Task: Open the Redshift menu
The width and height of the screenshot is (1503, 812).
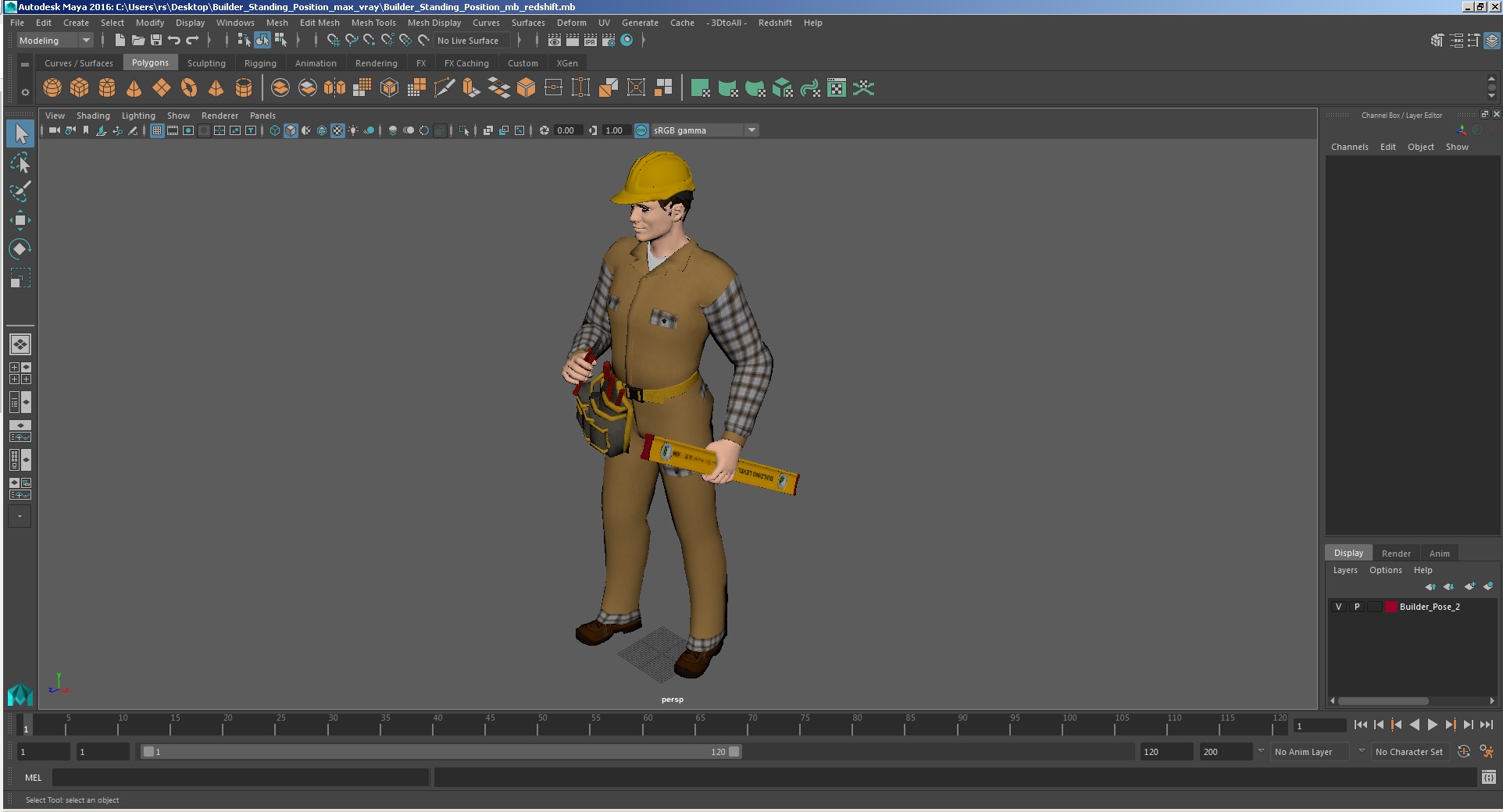Action: click(x=775, y=23)
